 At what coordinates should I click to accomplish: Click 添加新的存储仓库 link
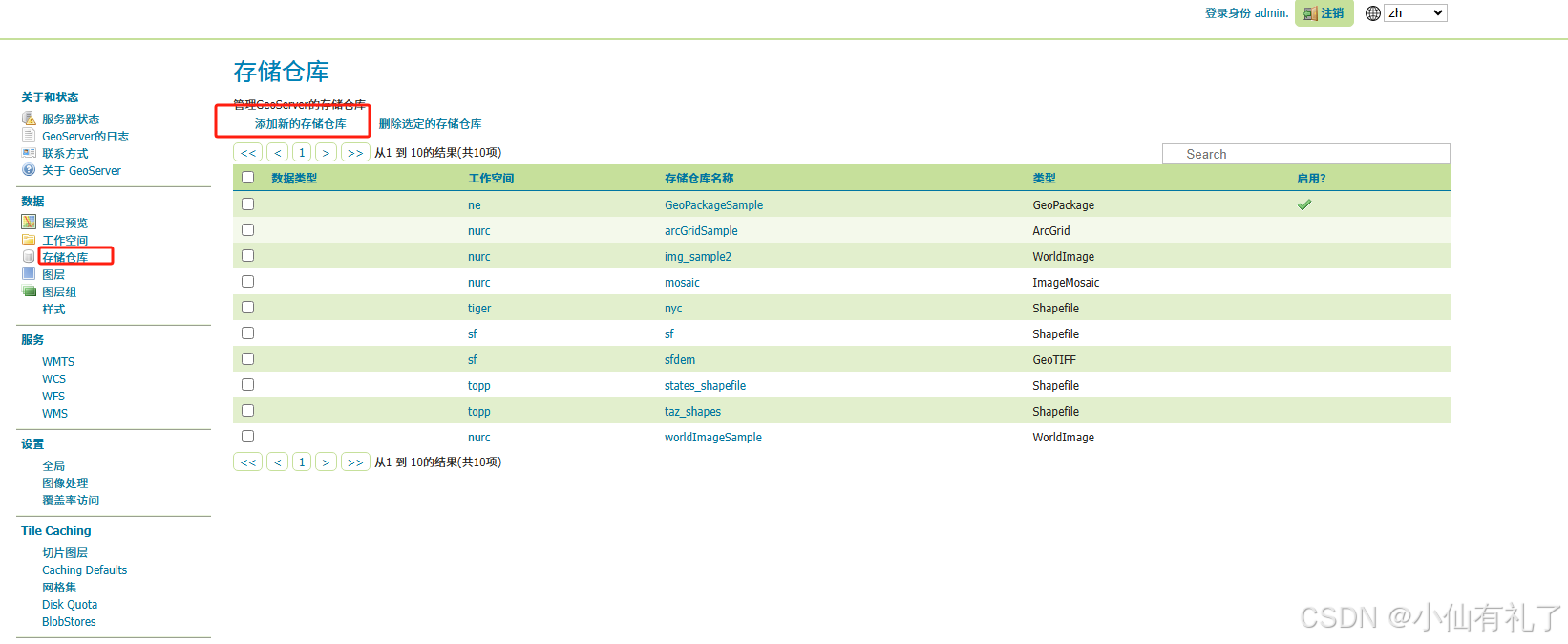point(300,124)
